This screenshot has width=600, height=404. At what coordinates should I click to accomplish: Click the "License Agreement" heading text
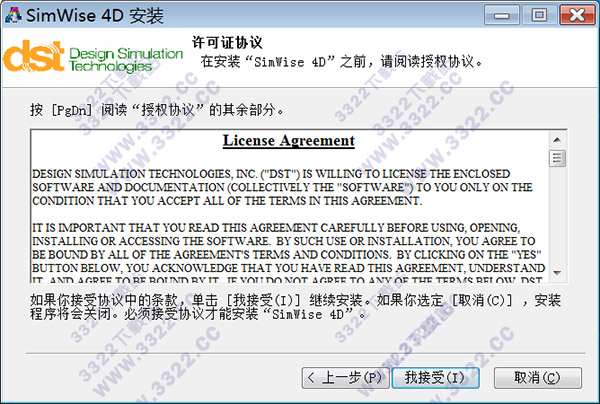pyautogui.click(x=289, y=141)
